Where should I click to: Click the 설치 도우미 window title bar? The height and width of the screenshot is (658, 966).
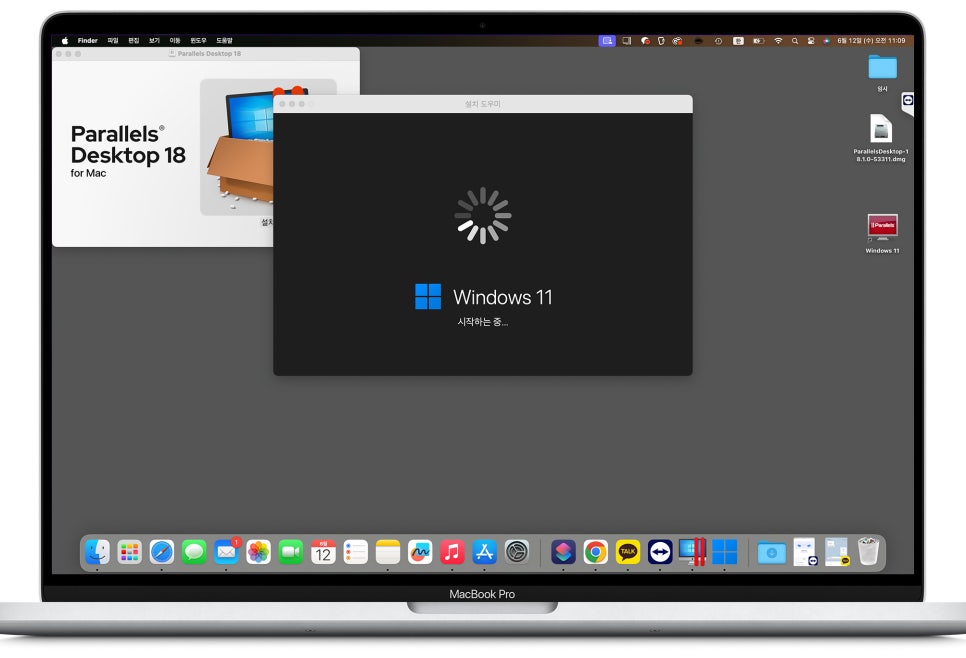coord(482,104)
